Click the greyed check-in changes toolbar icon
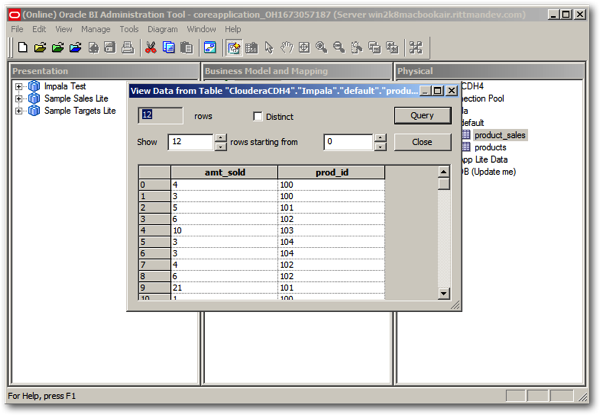The image size is (600, 415). pos(93,47)
